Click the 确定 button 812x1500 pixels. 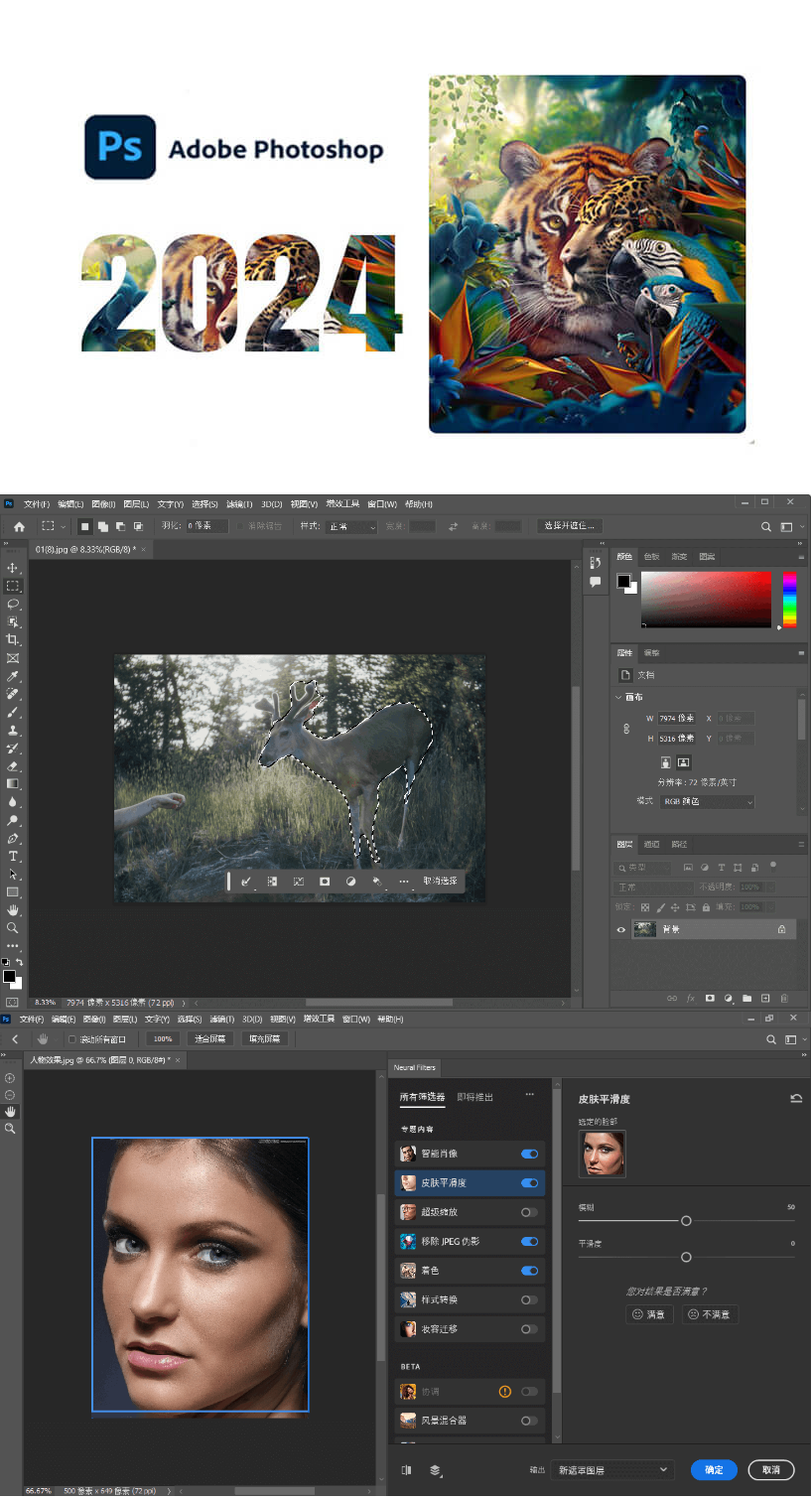tap(714, 1469)
